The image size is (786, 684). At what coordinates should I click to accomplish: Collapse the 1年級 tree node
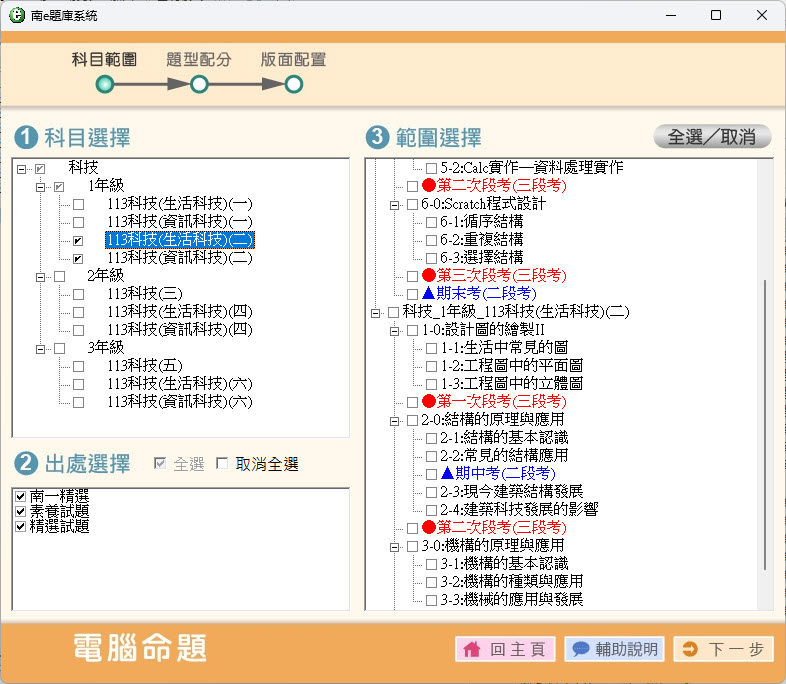click(x=41, y=187)
